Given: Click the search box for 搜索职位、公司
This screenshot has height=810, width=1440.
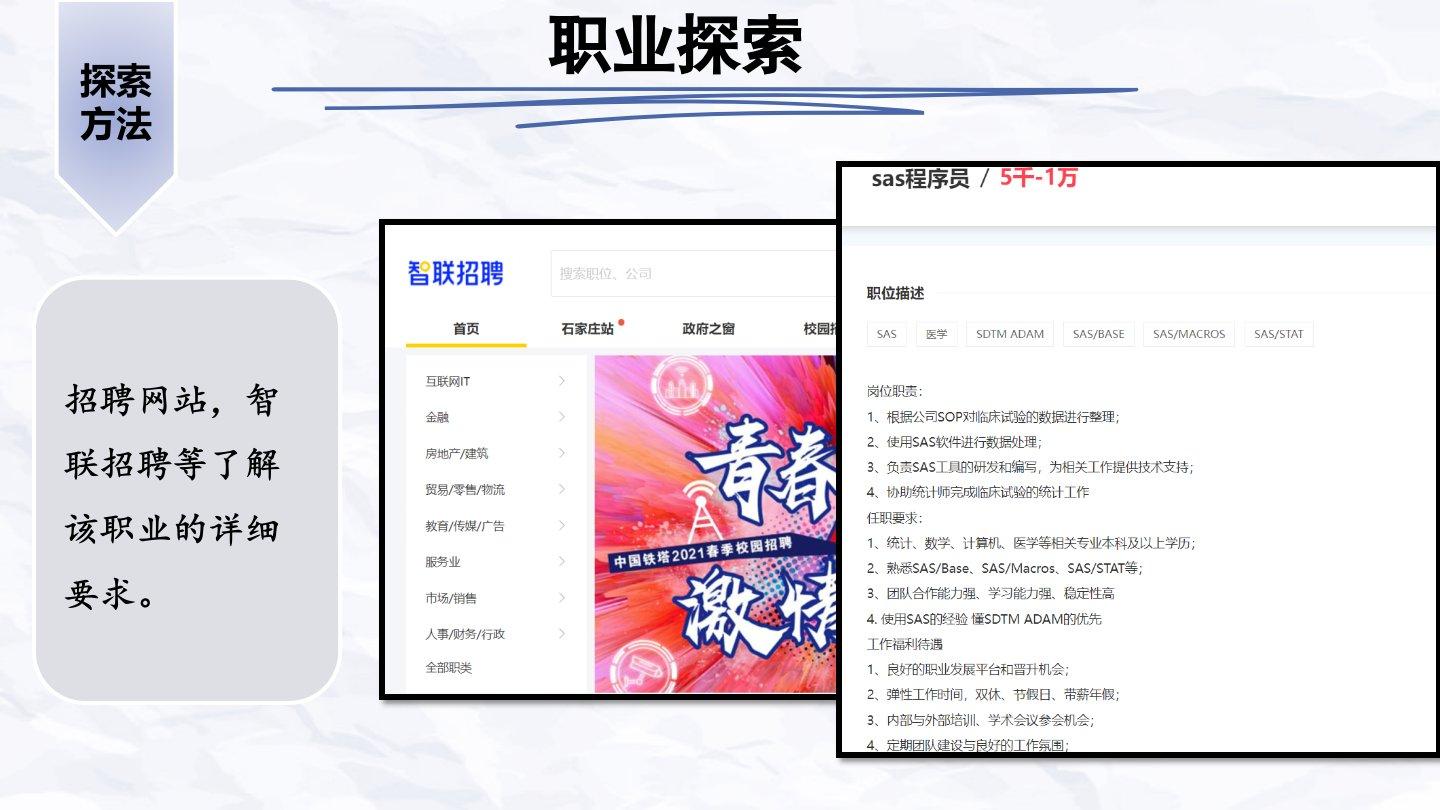Looking at the screenshot, I should click(x=692, y=274).
